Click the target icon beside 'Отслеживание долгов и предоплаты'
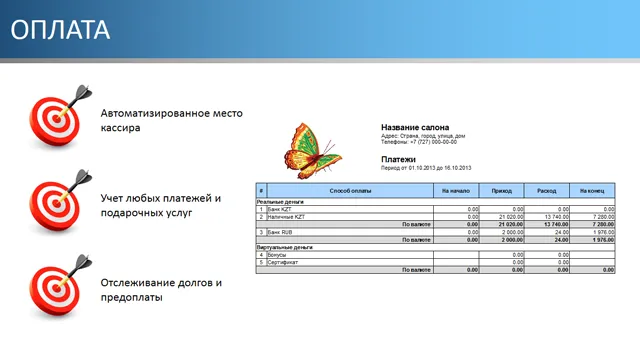The height and width of the screenshot is (360, 640). pyautogui.click(x=60, y=285)
